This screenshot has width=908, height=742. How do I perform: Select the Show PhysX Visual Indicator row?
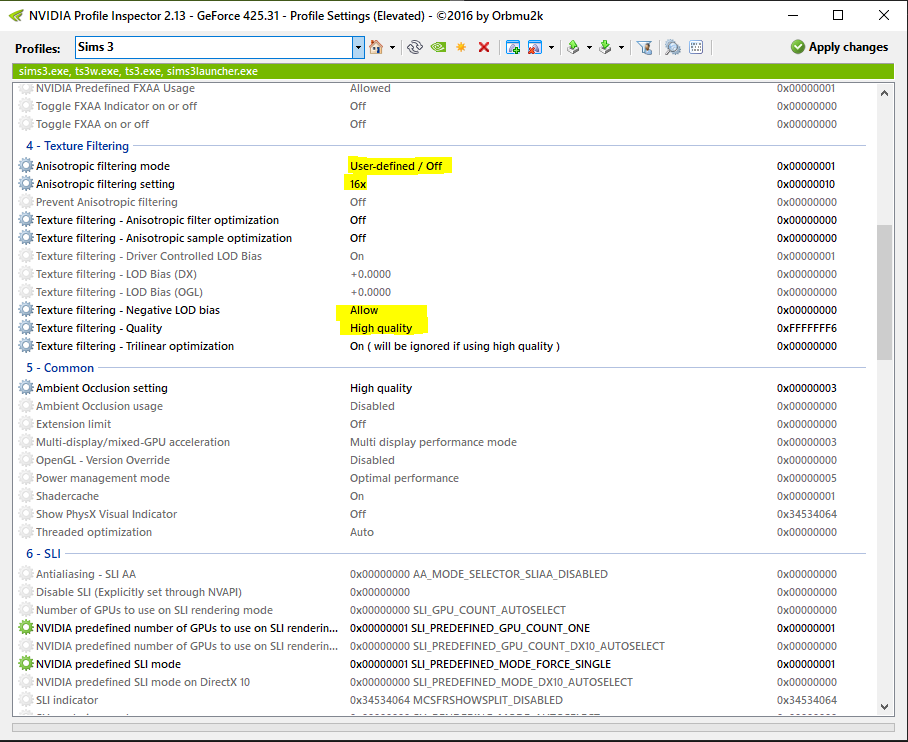pos(443,514)
